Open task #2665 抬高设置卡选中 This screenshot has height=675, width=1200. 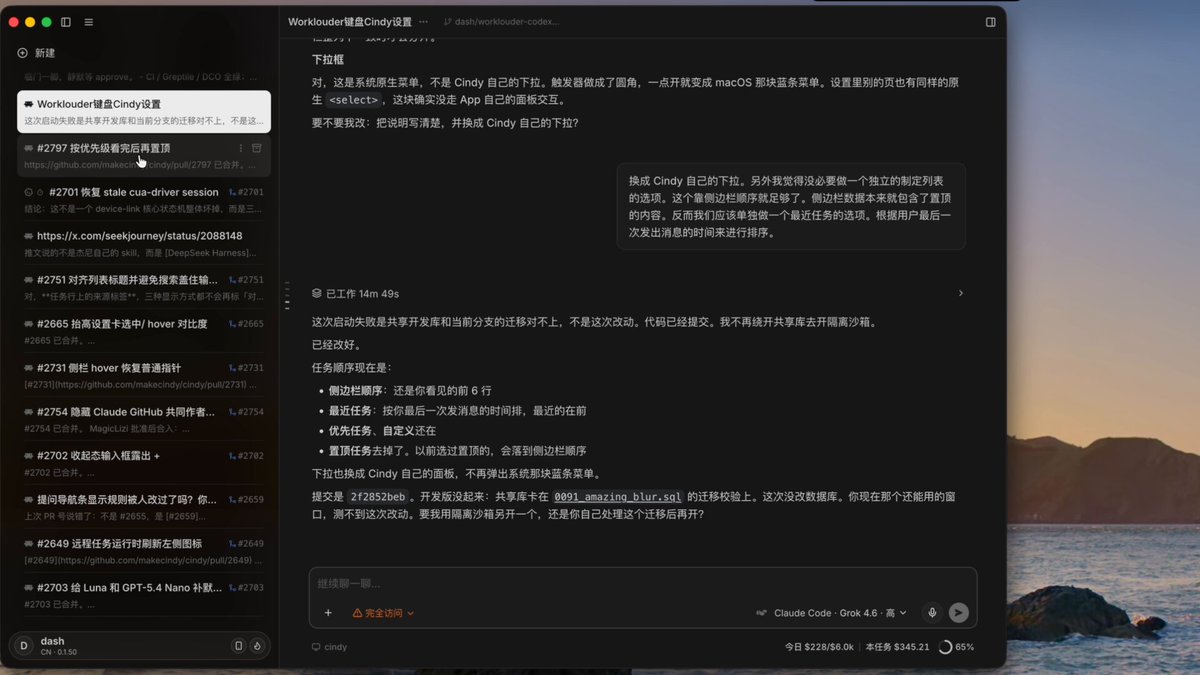pyautogui.click(x=144, y=331)
